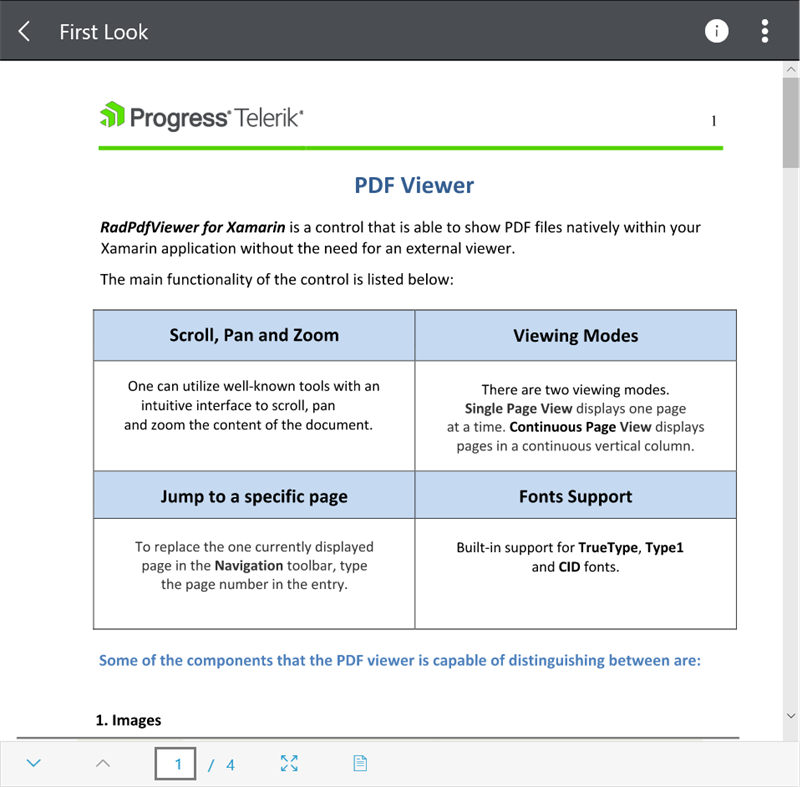Click the Viewing Modes header cell

click(x=576, y=335)
